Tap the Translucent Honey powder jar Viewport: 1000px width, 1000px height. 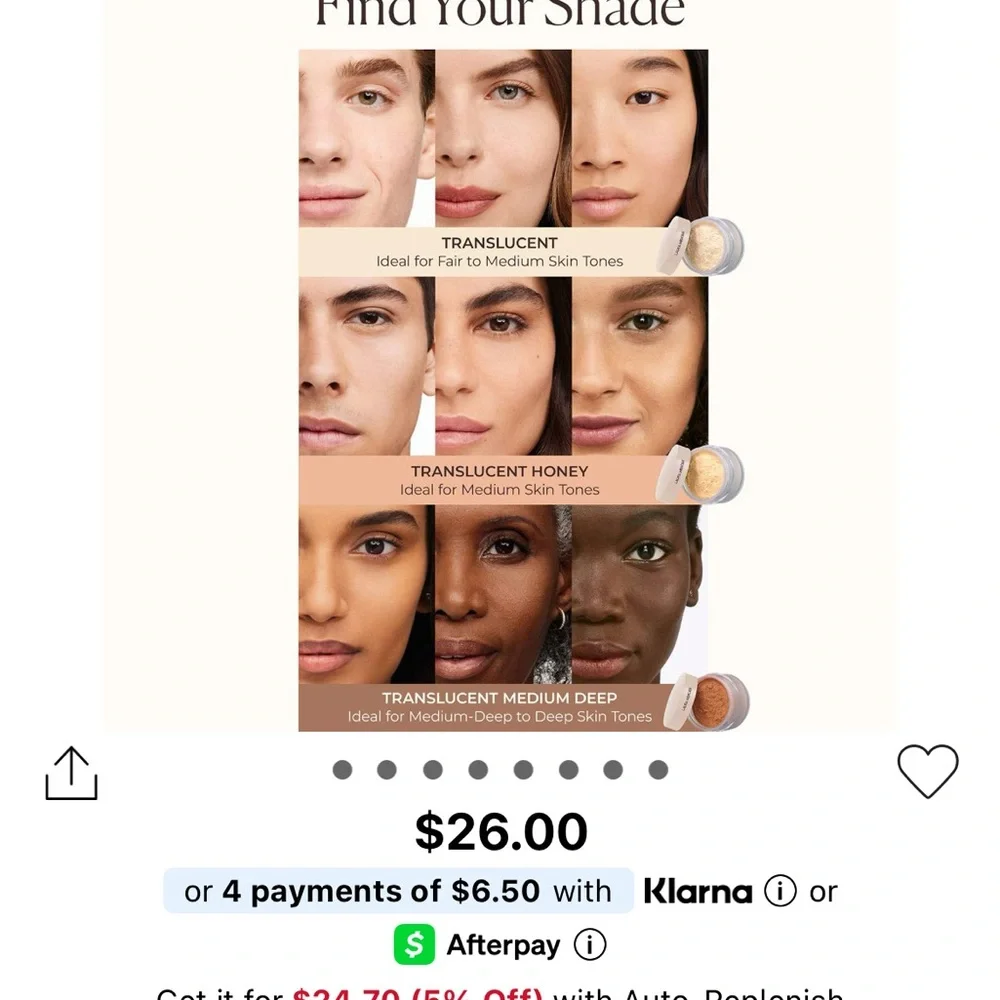[701, 474]
